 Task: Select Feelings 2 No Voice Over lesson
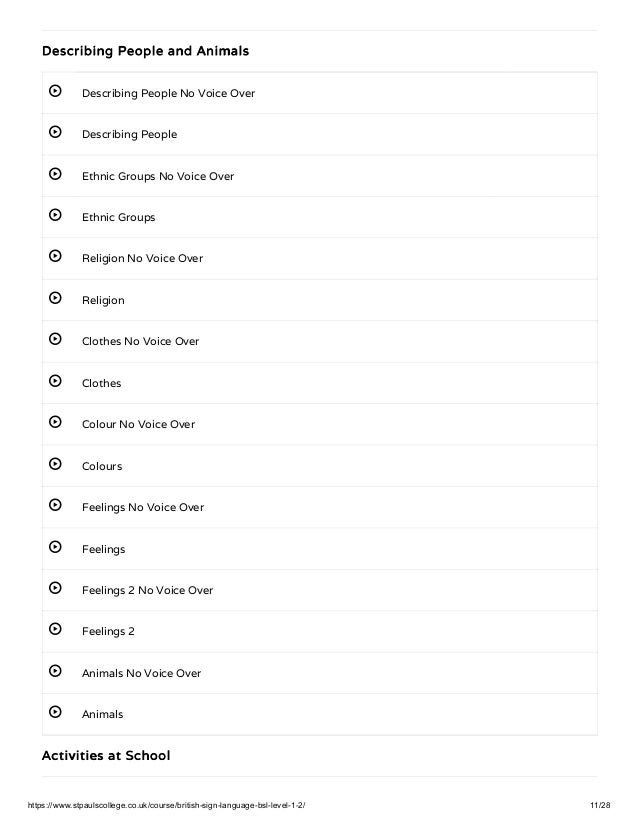tap(147, 591)
